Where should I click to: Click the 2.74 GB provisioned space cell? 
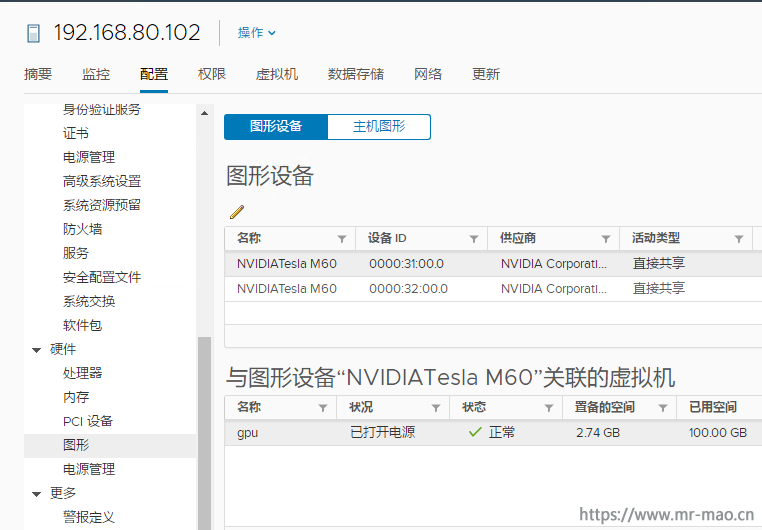598,432
